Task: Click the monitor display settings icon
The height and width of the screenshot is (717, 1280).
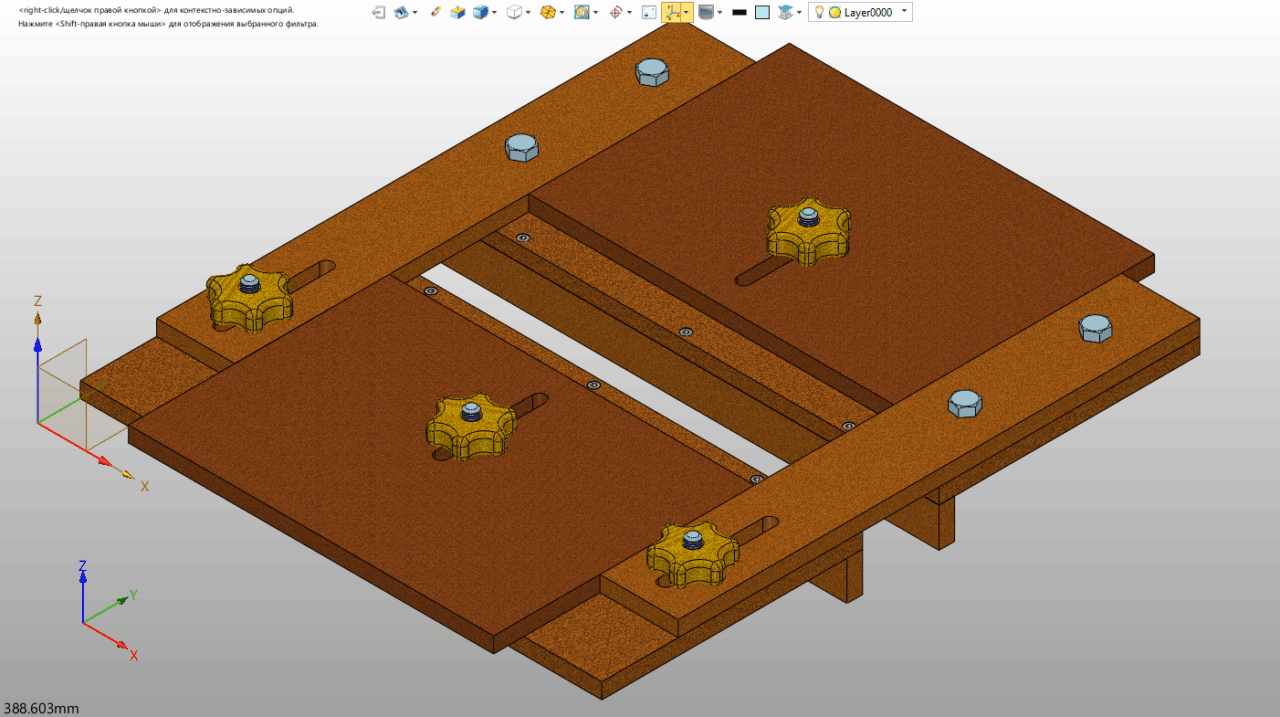Action: (x=706, y=12)
